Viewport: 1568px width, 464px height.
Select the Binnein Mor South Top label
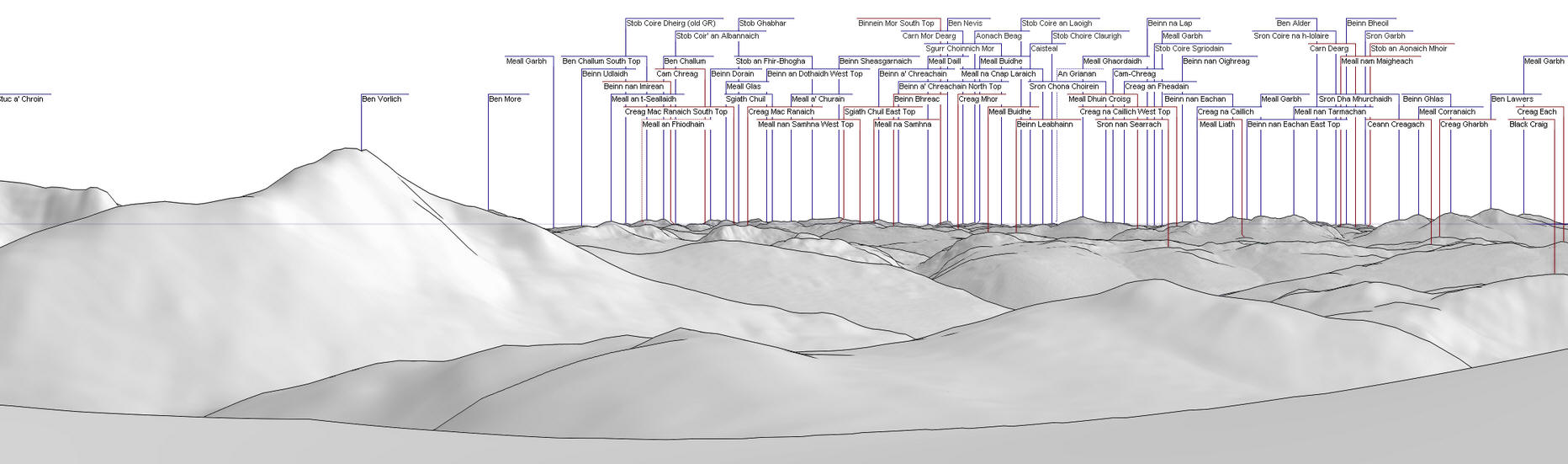click(x=896, y=24)
